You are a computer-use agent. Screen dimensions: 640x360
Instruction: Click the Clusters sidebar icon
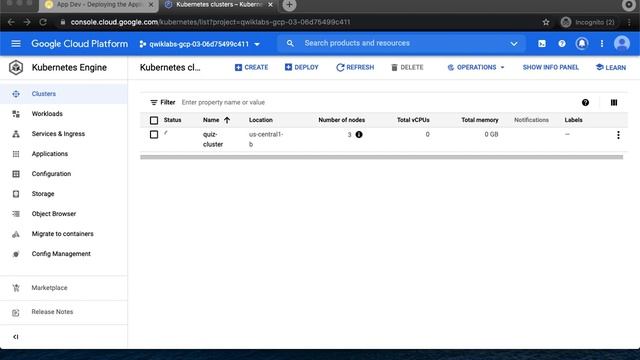pyautogui.click(x=16, y=94)
